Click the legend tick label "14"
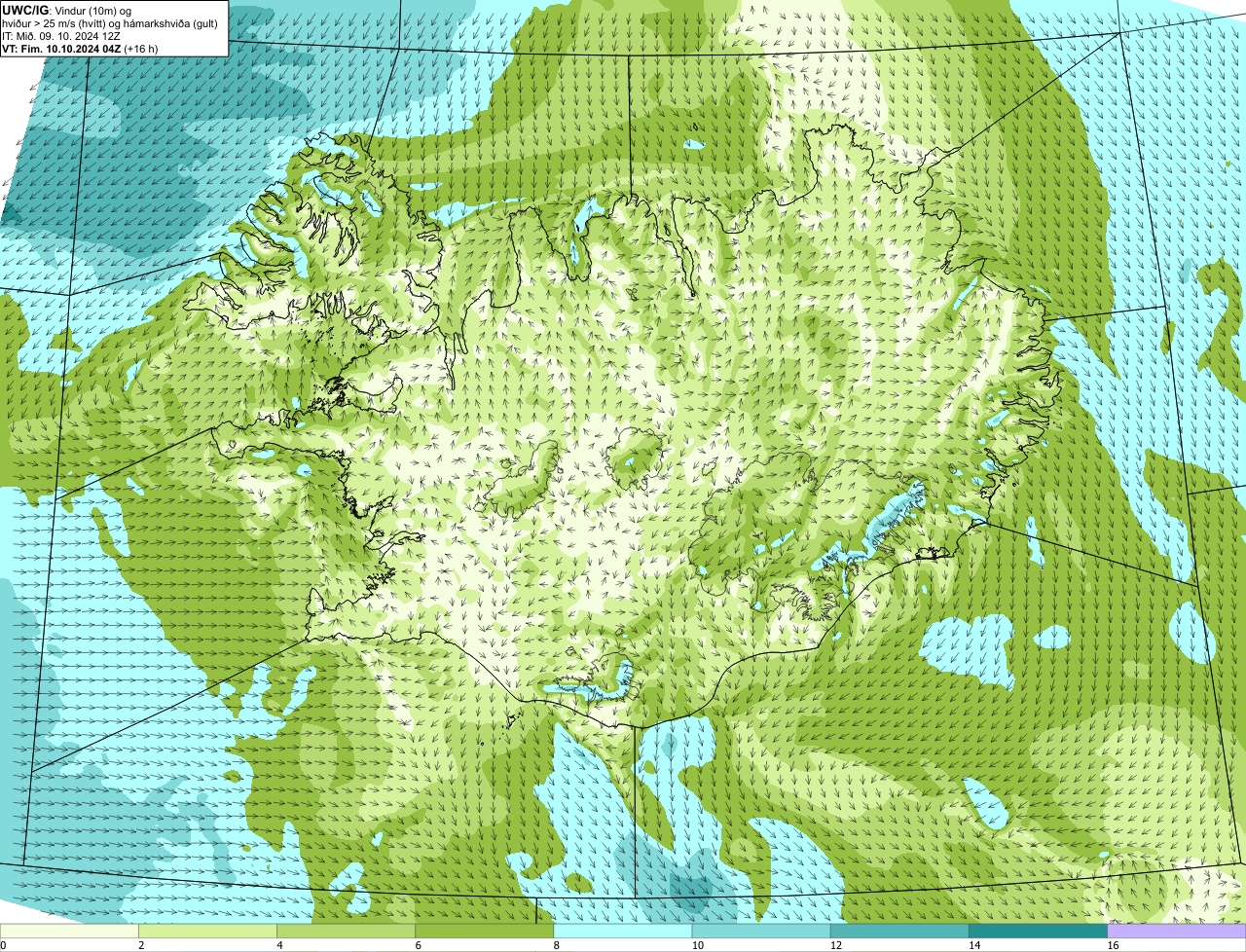 974,945
